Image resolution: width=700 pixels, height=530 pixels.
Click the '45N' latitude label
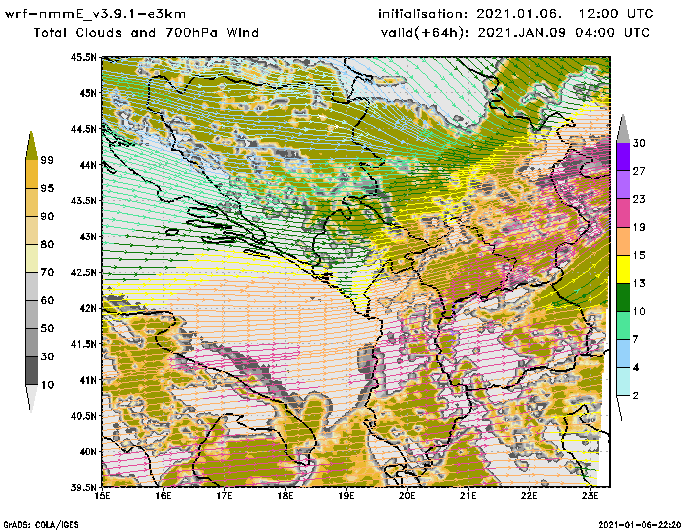(87, 93)
